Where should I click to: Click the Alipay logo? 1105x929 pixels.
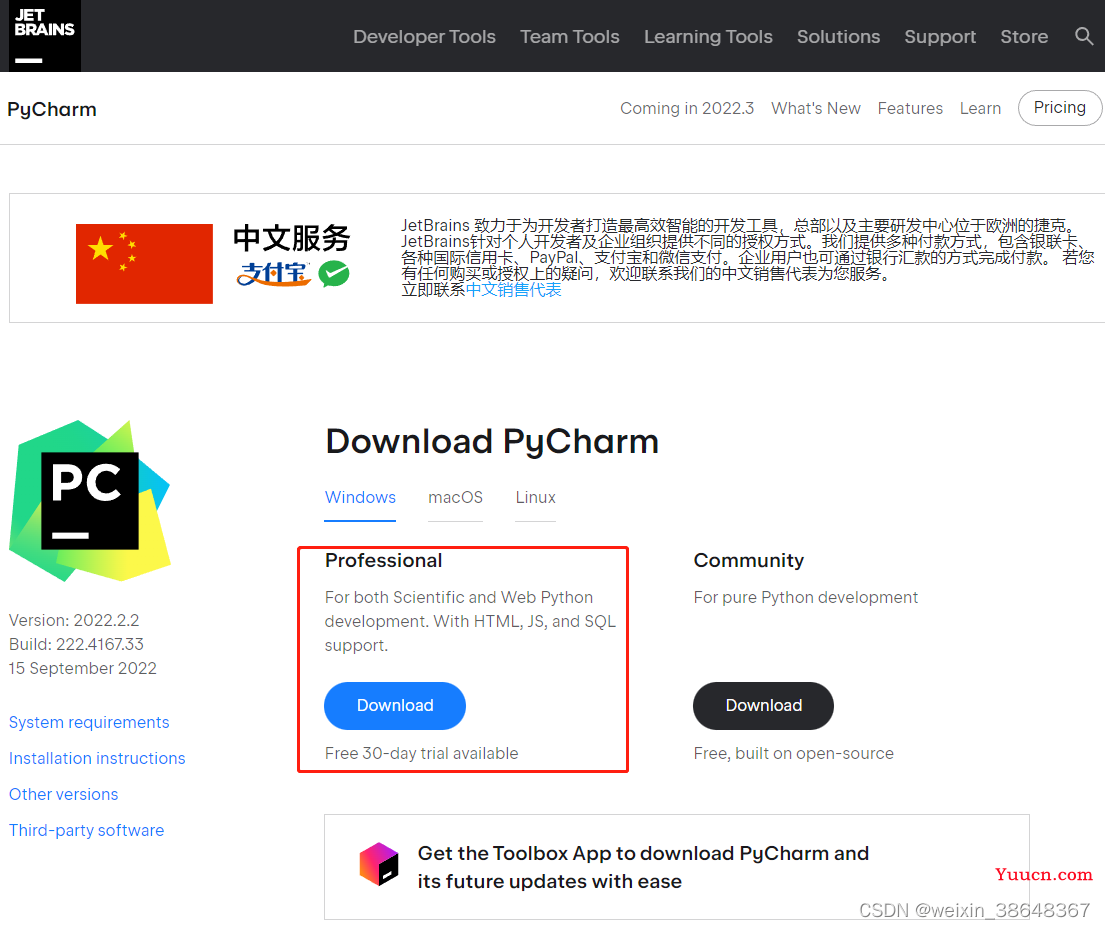(273, 273)
